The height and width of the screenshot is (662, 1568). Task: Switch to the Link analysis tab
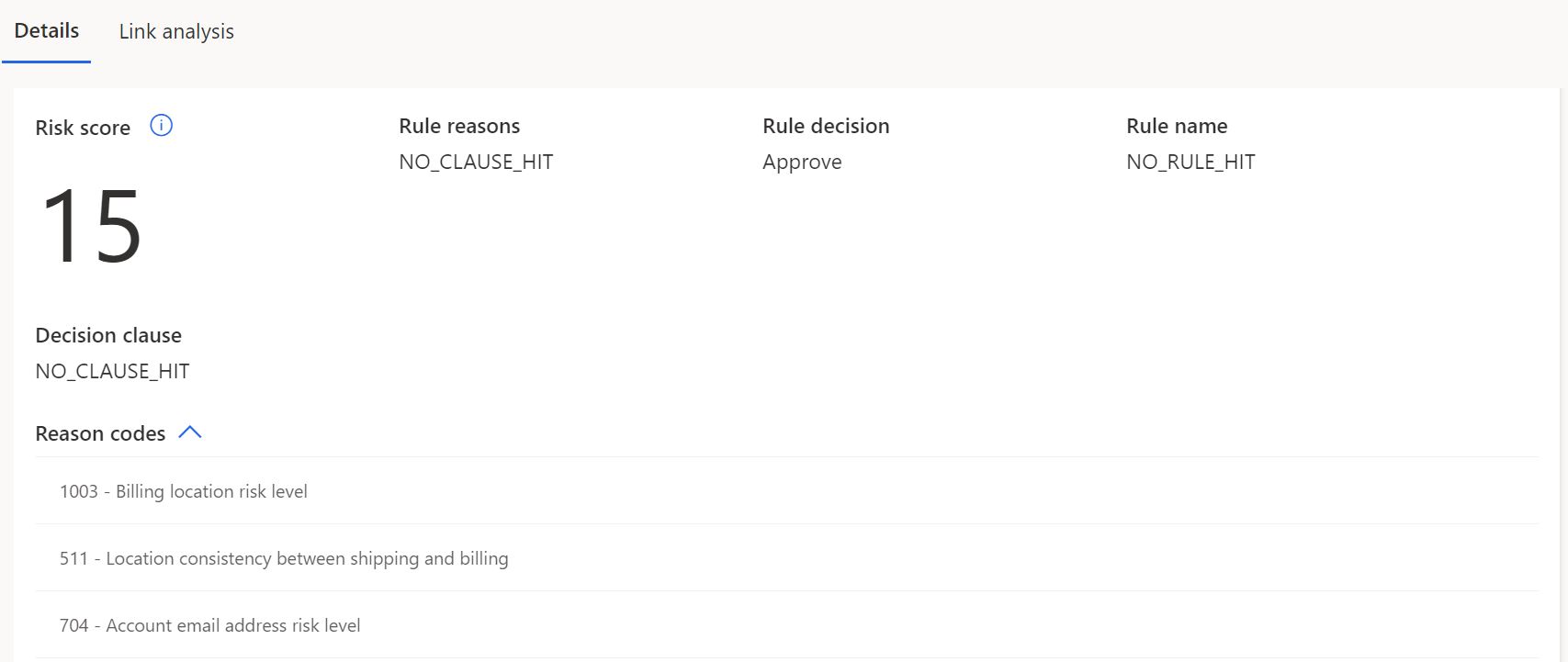[x=176, y=31]
